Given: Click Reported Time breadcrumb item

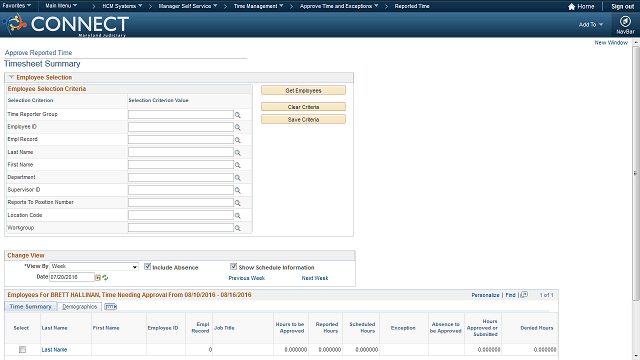Looking at the screenshot, I should 412,6.
